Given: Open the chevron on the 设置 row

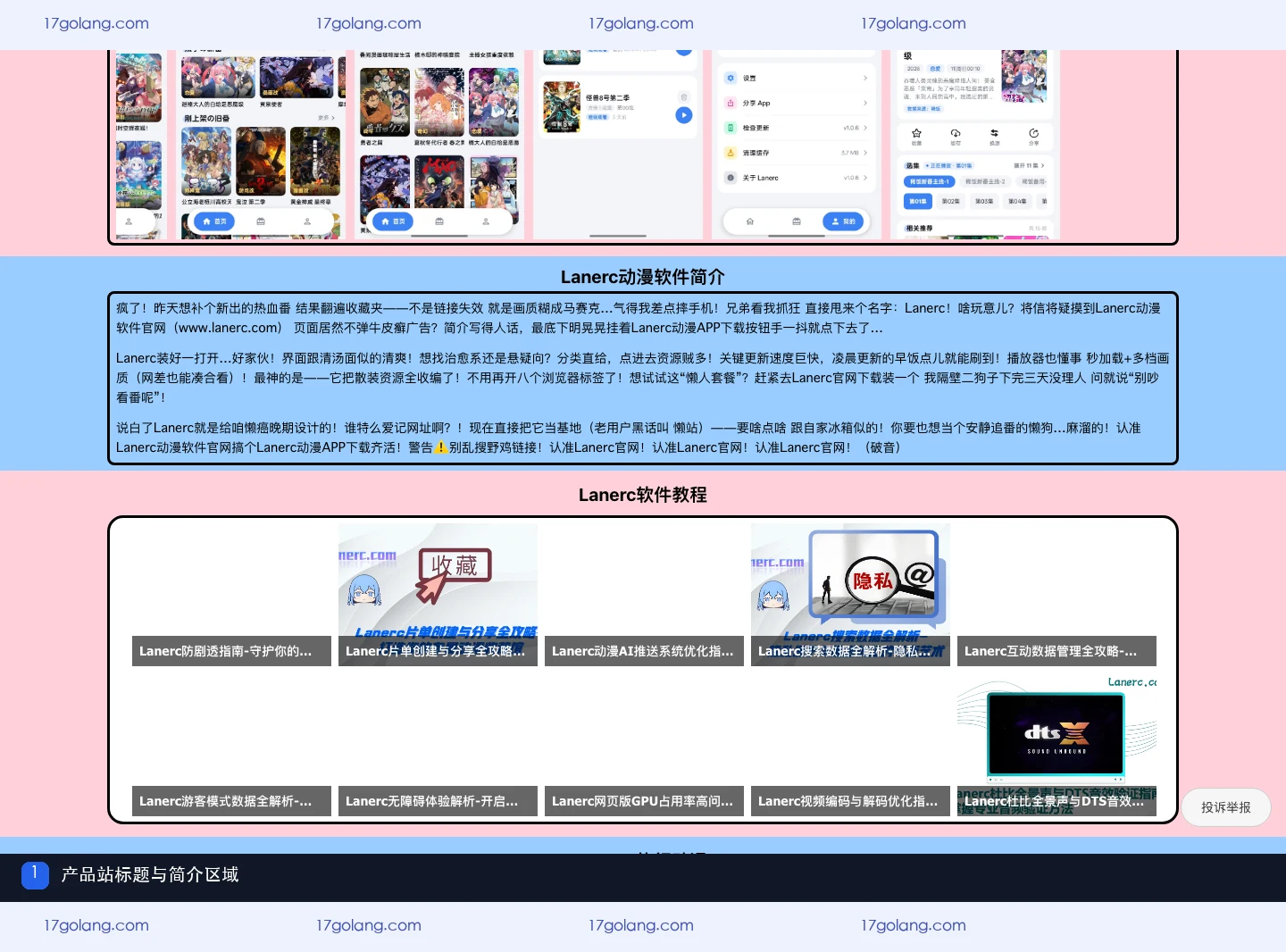Looking at the screenshot, I should tap(865, 78).
